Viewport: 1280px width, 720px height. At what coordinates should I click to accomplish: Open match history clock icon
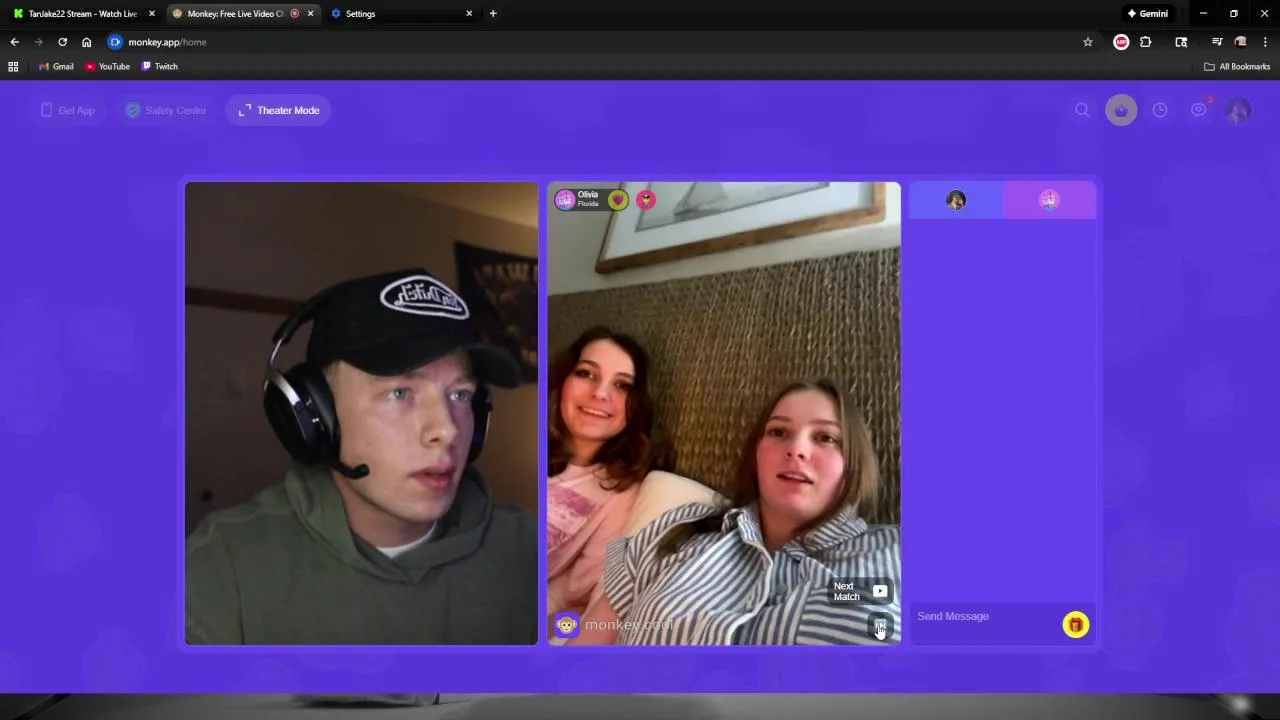[x=1160, y=110]
